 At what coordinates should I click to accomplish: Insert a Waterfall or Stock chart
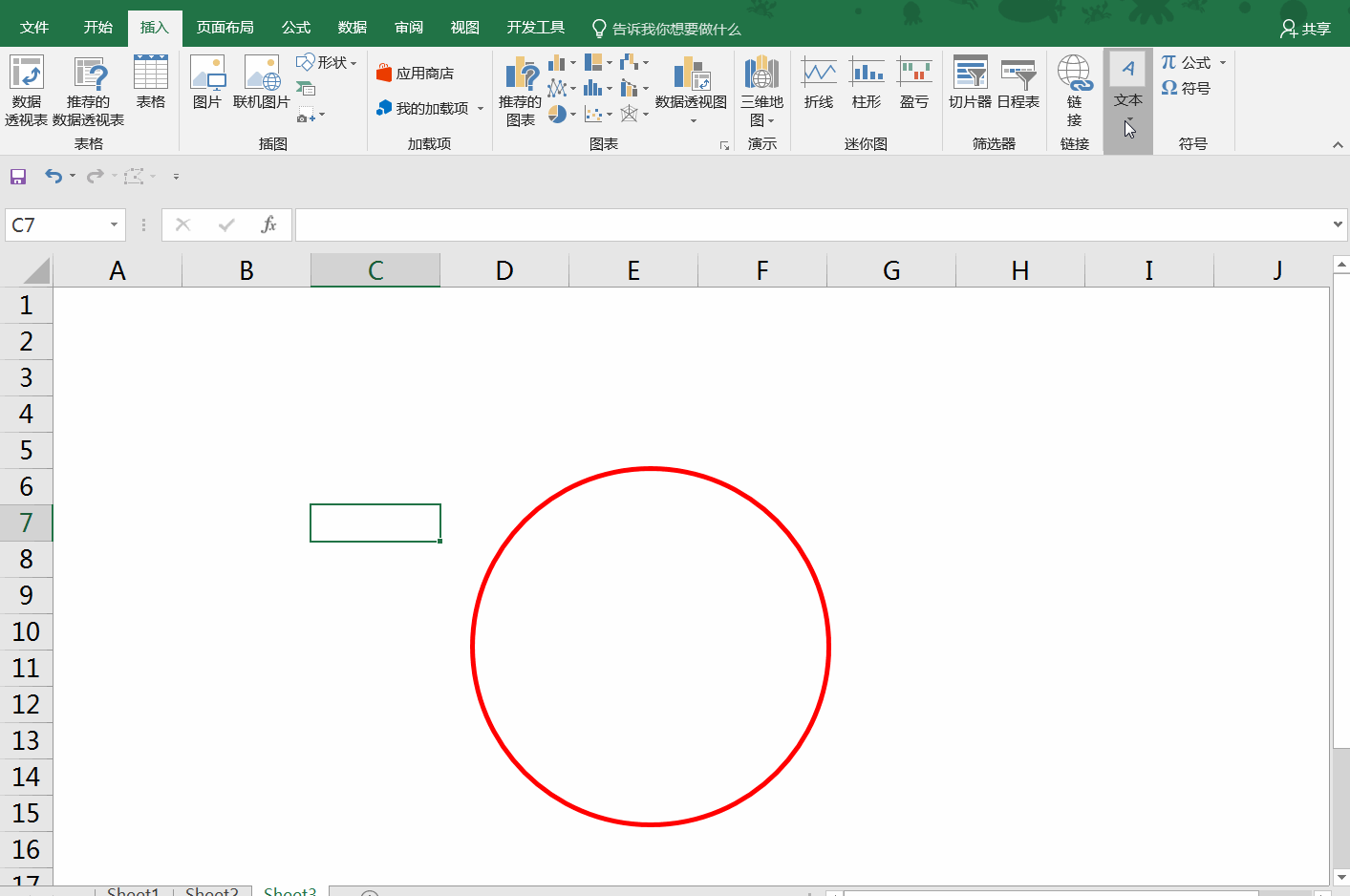[634, 63]
